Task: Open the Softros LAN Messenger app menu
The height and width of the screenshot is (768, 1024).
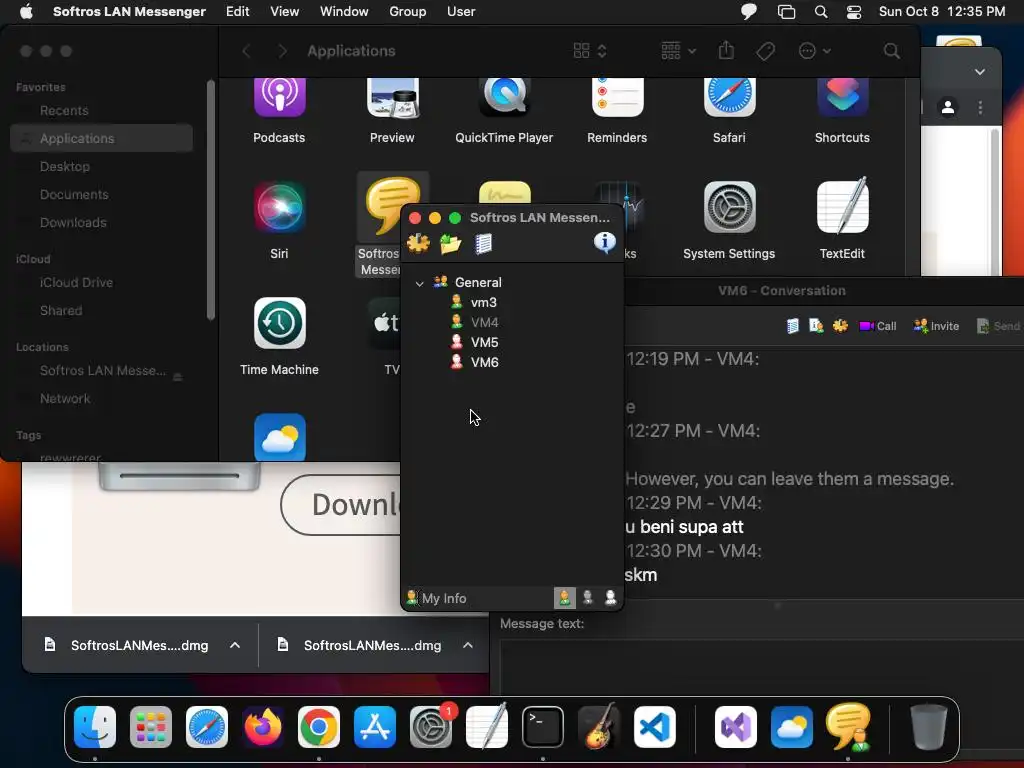Action: 129,11
